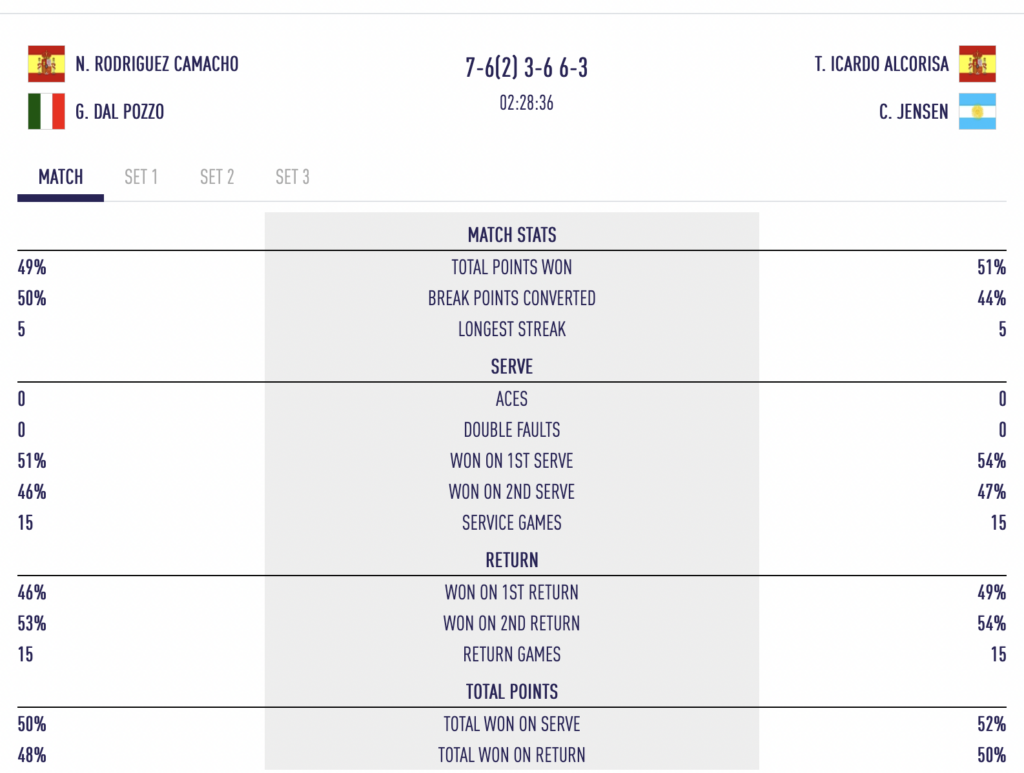This screenshot has width=1024, height=773.
Task: Click the MATCH STATS section header
Action: [x=512, y=235]
